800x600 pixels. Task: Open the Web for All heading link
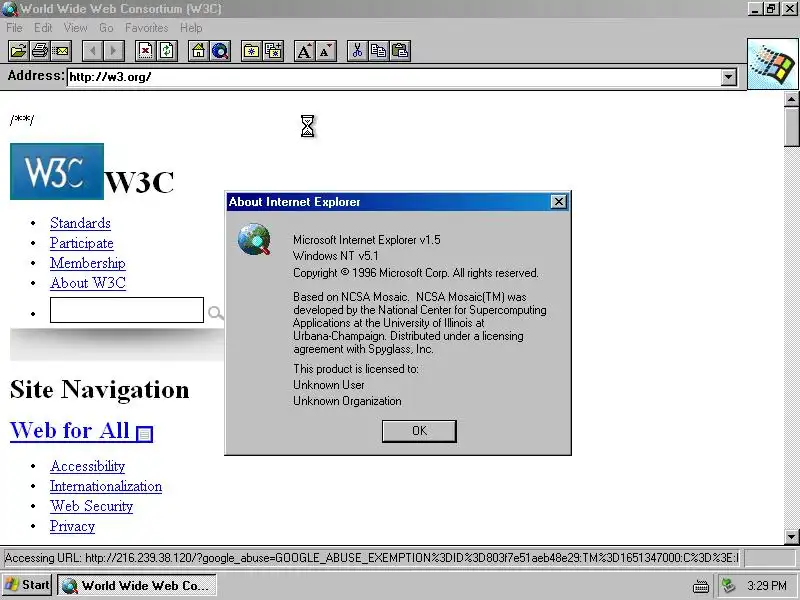click(x=70, y=431)
